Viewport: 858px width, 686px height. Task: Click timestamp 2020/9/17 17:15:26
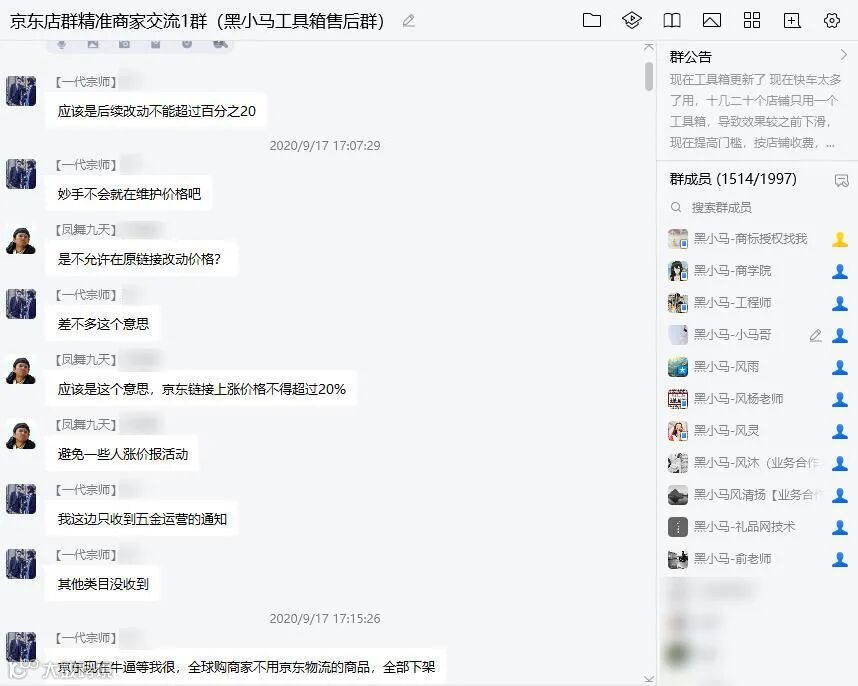pos(324,619)
